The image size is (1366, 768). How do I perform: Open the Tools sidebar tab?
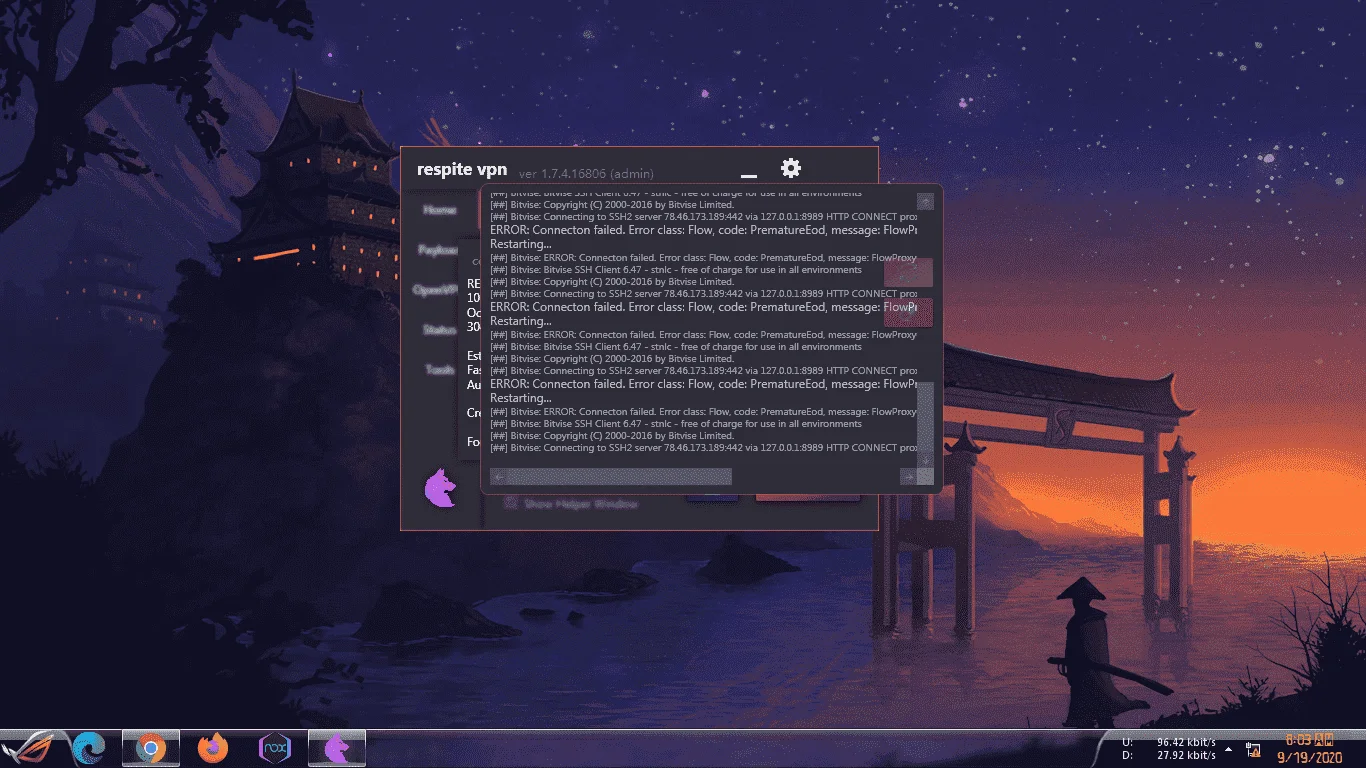coord(440,369)
